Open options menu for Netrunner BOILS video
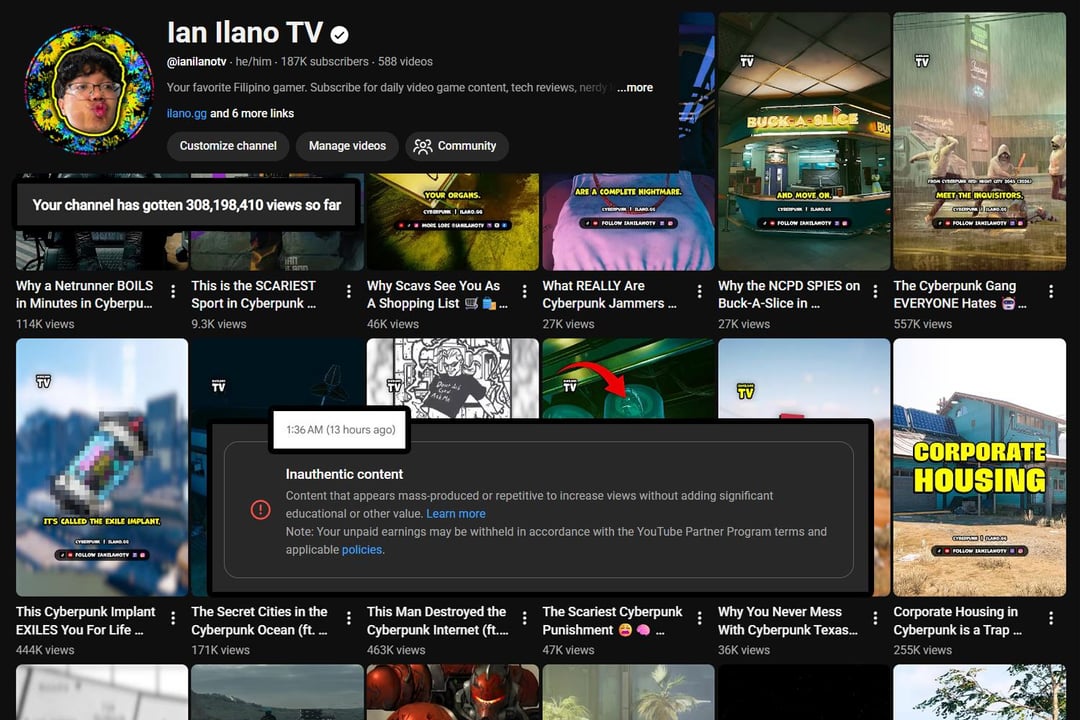This screenshot has height=720, width=1080. [x=173, y=291]
